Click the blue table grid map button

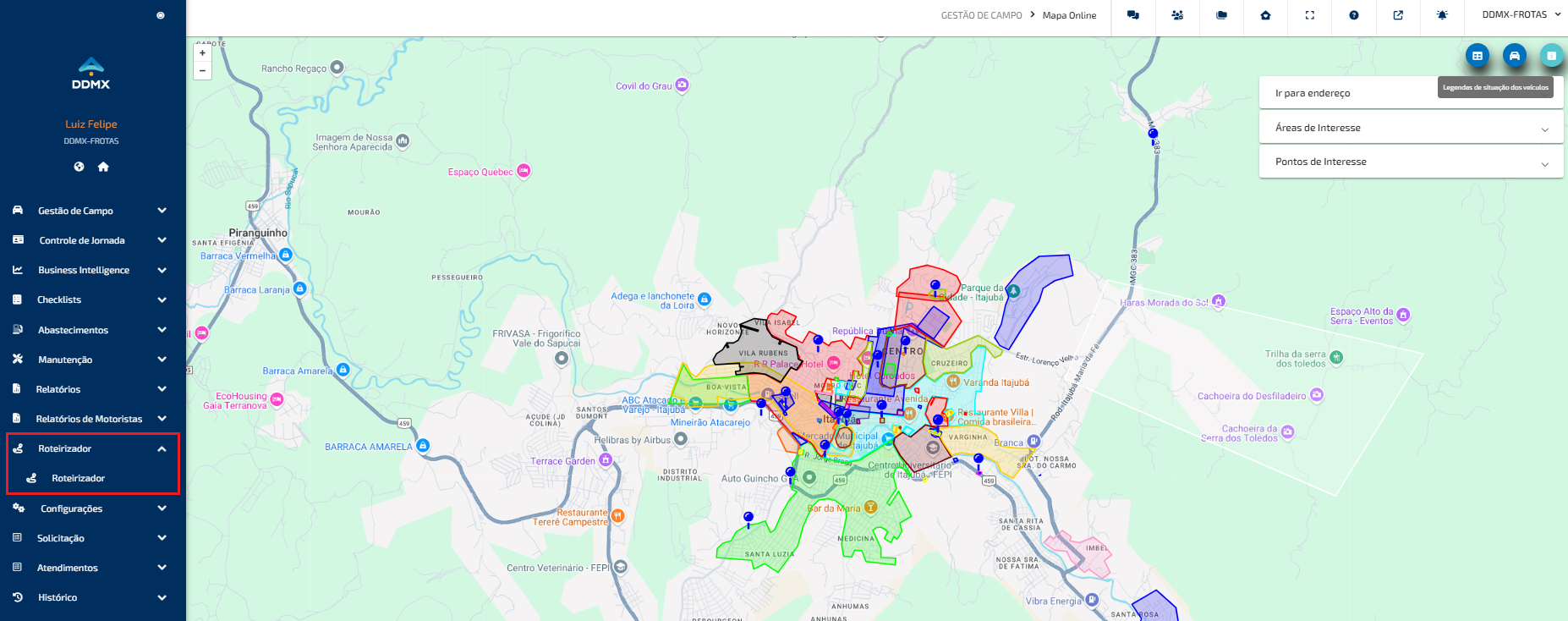click(1478, 56)
